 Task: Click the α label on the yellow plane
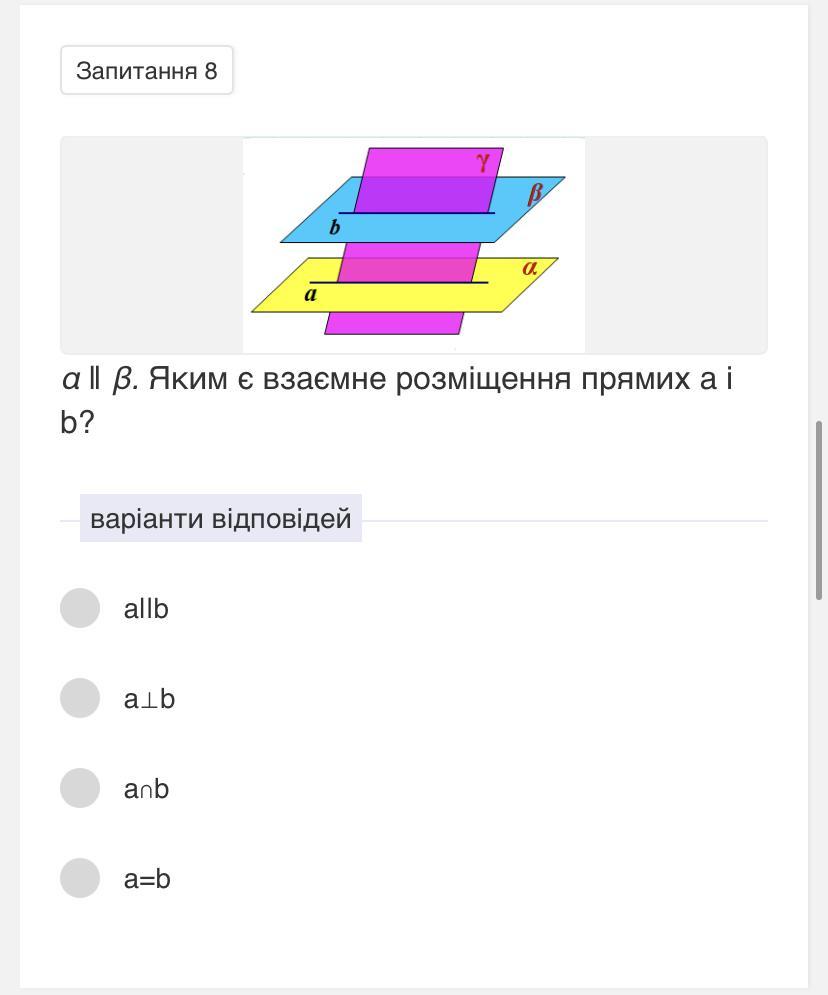pyautogui.click(x=530, y=268)
